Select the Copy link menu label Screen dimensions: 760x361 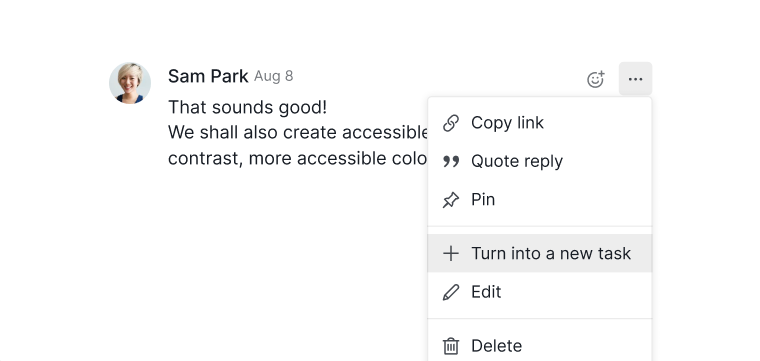coord(507,123)
